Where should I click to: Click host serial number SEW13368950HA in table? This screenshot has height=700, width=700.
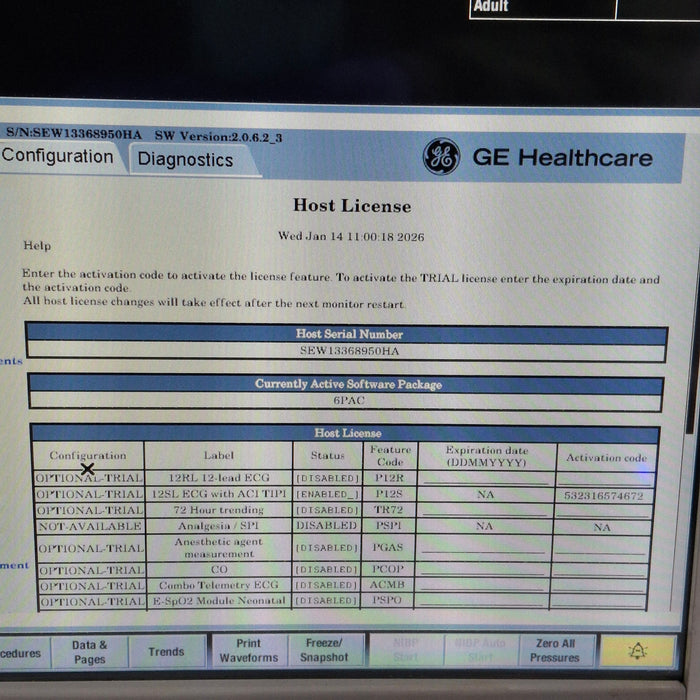coord(349,351)
